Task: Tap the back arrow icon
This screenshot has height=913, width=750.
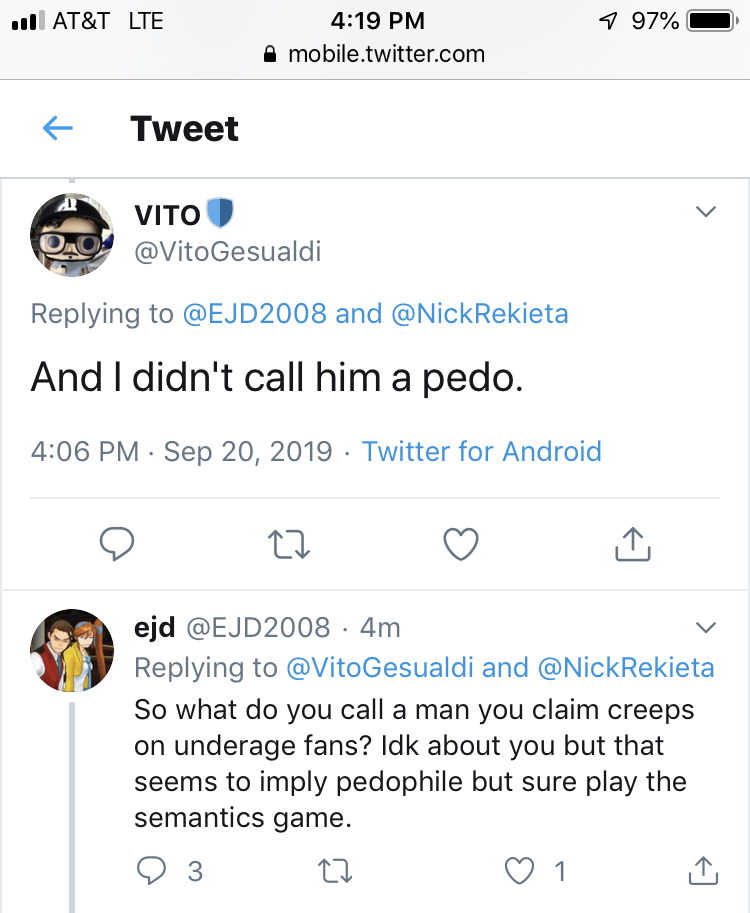Action: click(x=58, y=128)
